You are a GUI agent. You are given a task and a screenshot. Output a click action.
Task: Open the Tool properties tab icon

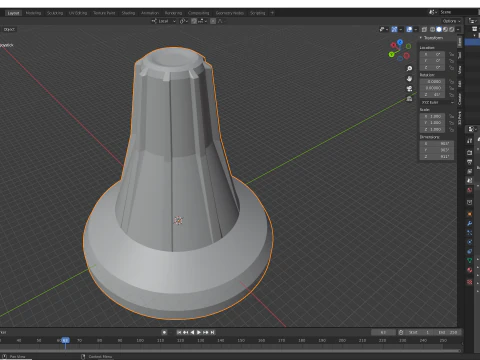pyautogui.click(x=470, y=141)
